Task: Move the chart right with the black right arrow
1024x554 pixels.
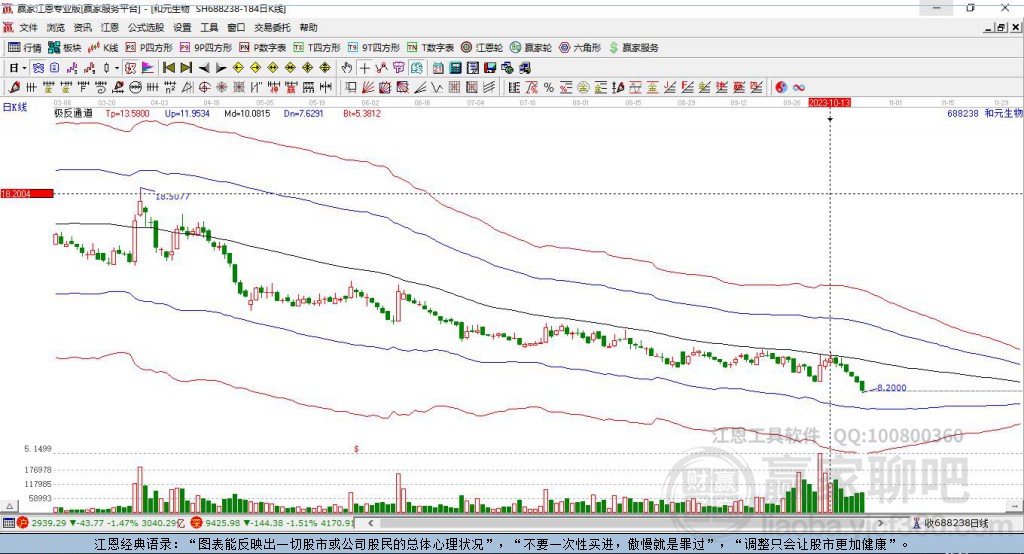Action: point(221,68)
